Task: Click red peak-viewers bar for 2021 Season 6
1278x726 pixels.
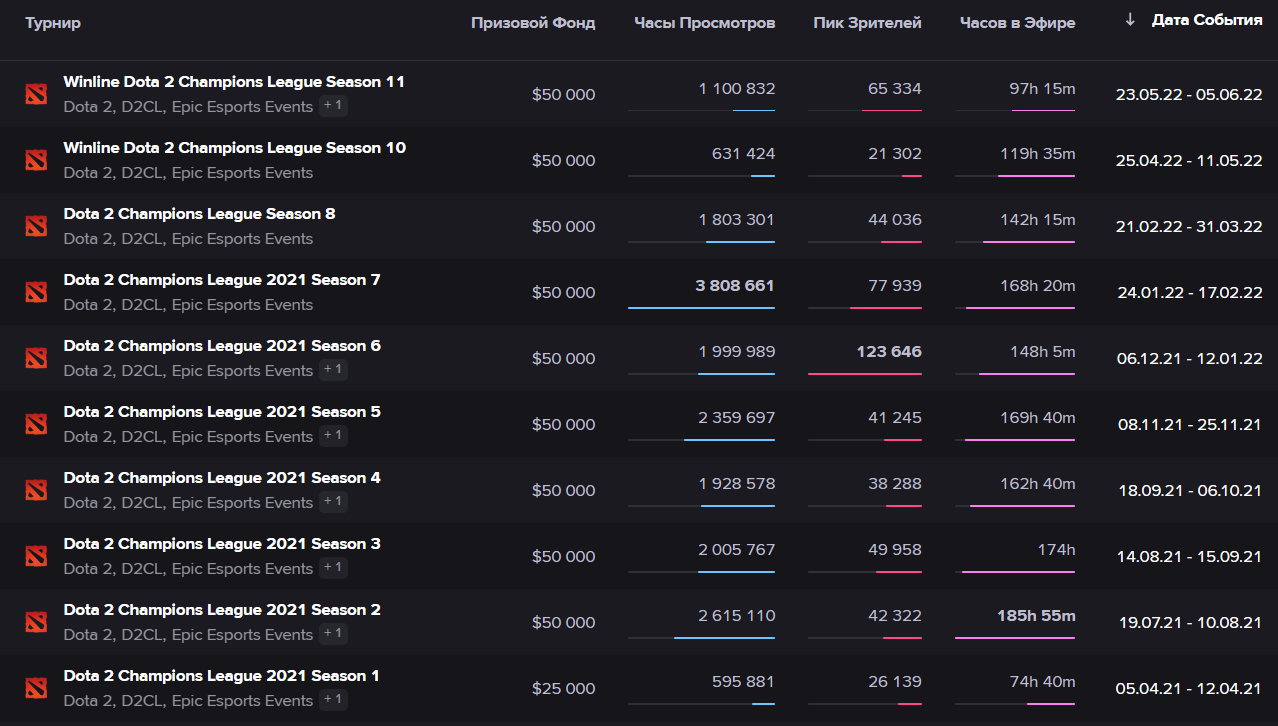Action: click(x=865, y=374)
